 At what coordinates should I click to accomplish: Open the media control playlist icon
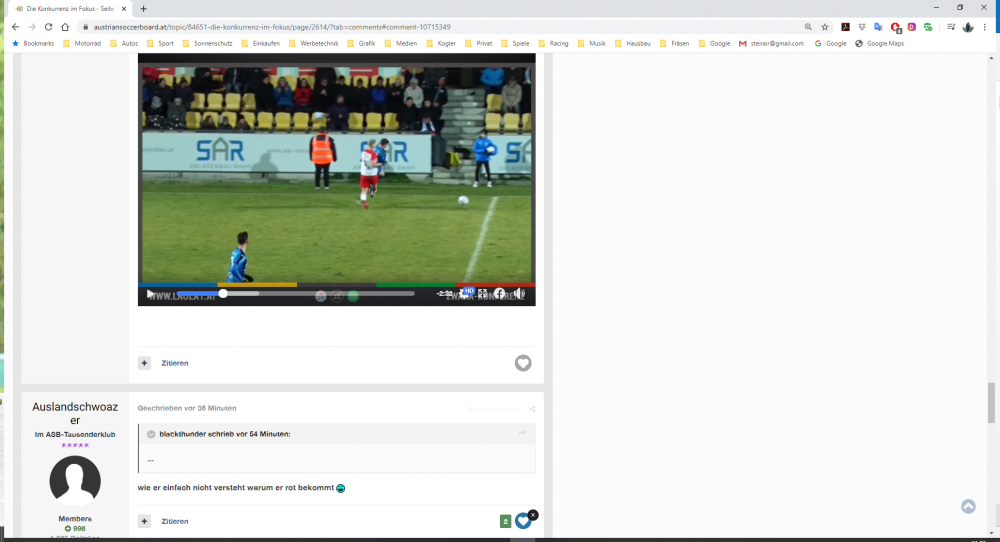click(951, 27)
